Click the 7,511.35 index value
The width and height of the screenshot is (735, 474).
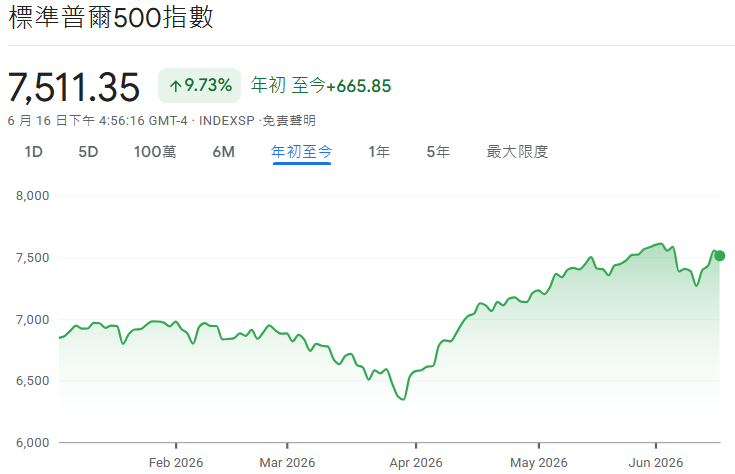click(74, 87)
